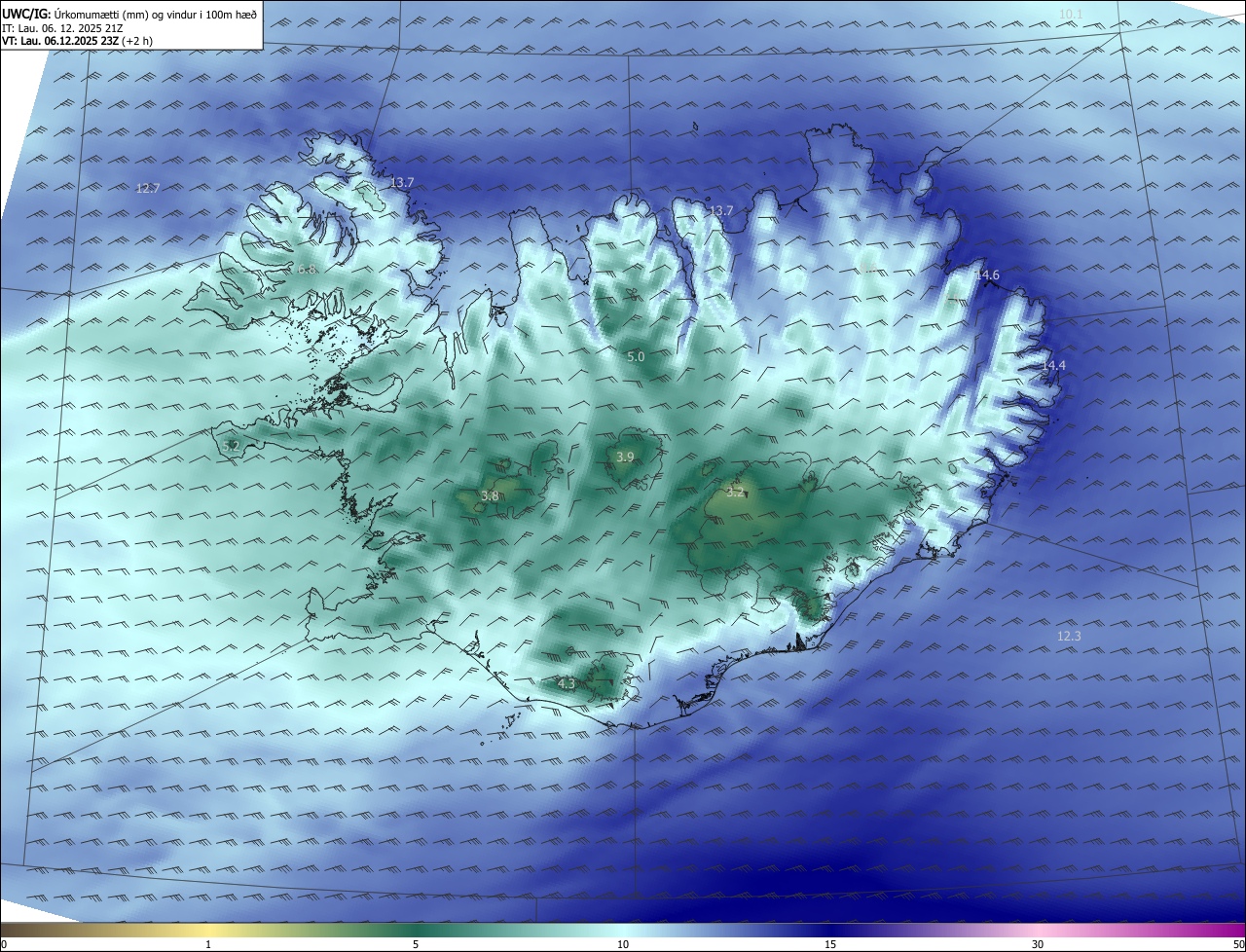Click the legend tick labelled 30

pyautogui.click(x=1038, y=944)
